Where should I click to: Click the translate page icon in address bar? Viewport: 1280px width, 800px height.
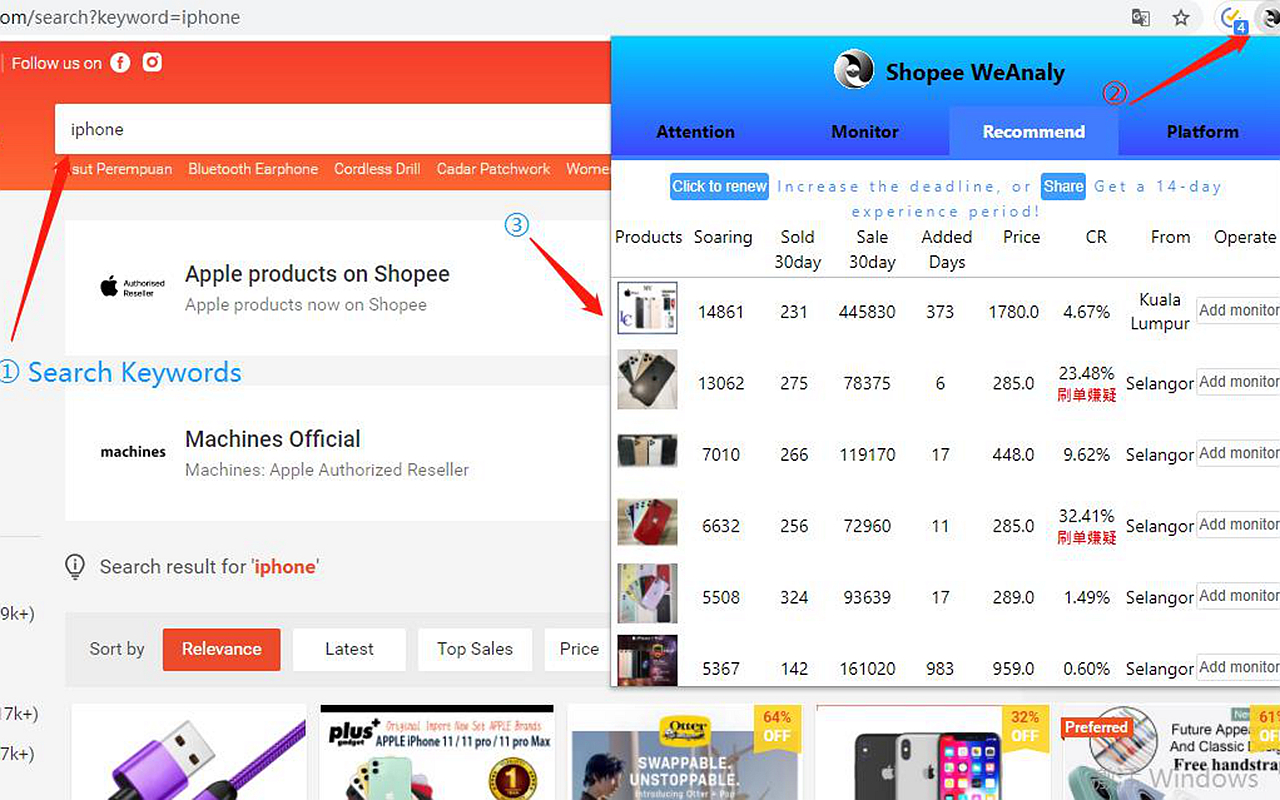[x=1140, y=18]
